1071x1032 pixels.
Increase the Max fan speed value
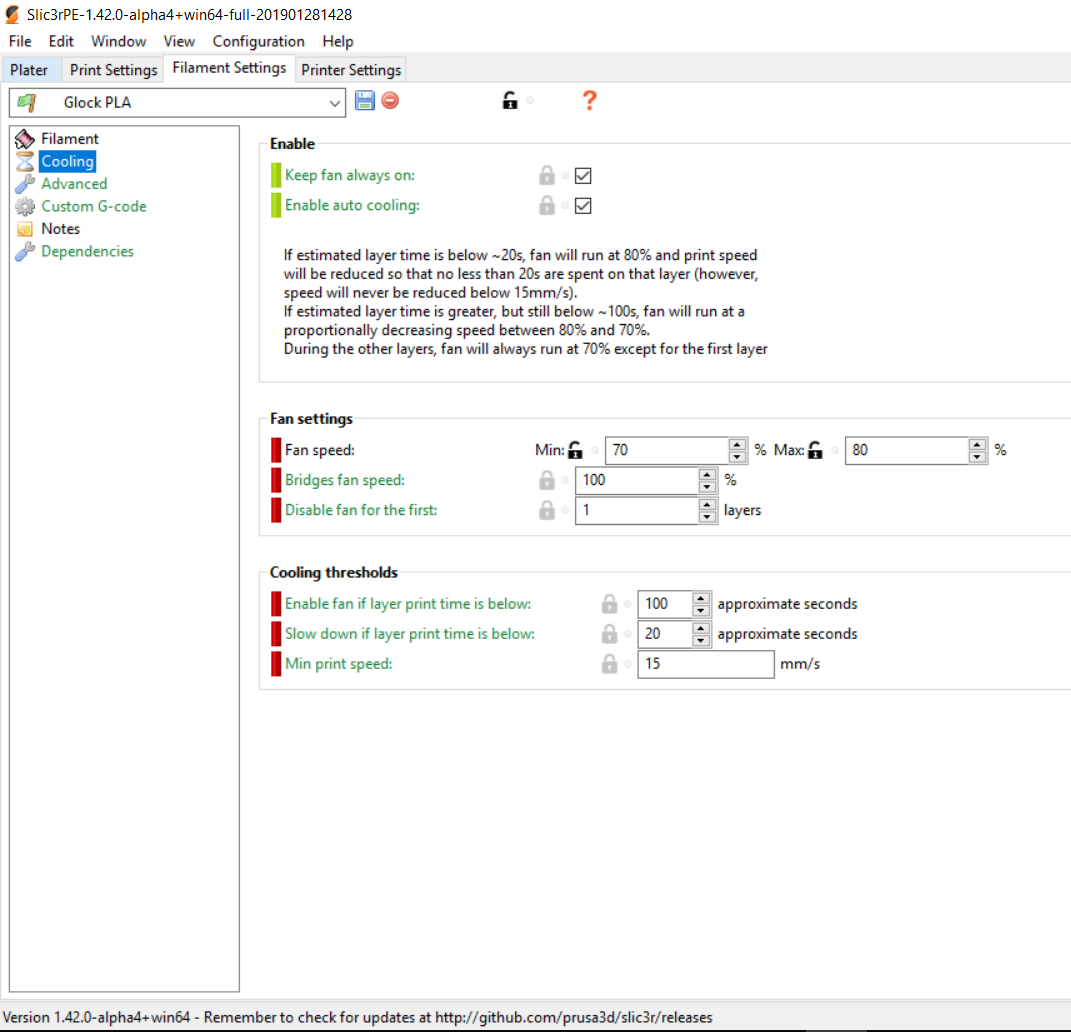[977, 444]
